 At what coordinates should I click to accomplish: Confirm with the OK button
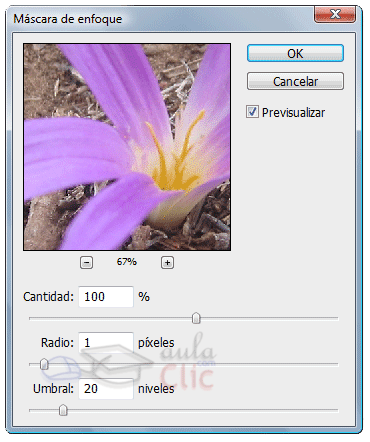tap(295, 53)
